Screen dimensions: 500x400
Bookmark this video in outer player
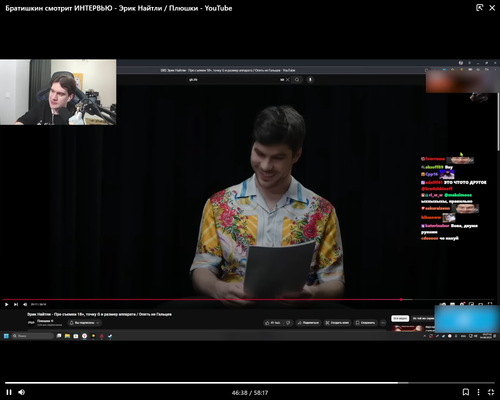pyautogui.click(x=466, y=392)
